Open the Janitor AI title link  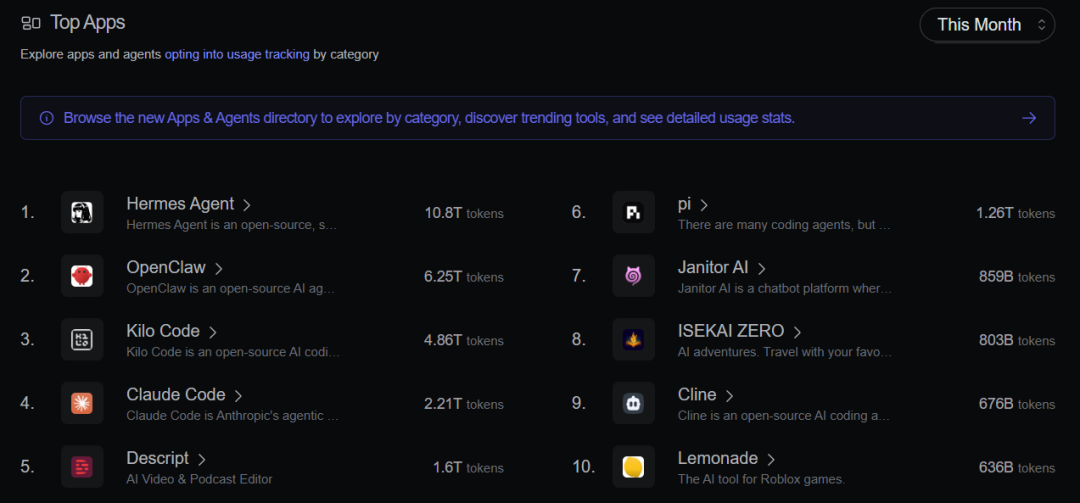coord(713,267)
